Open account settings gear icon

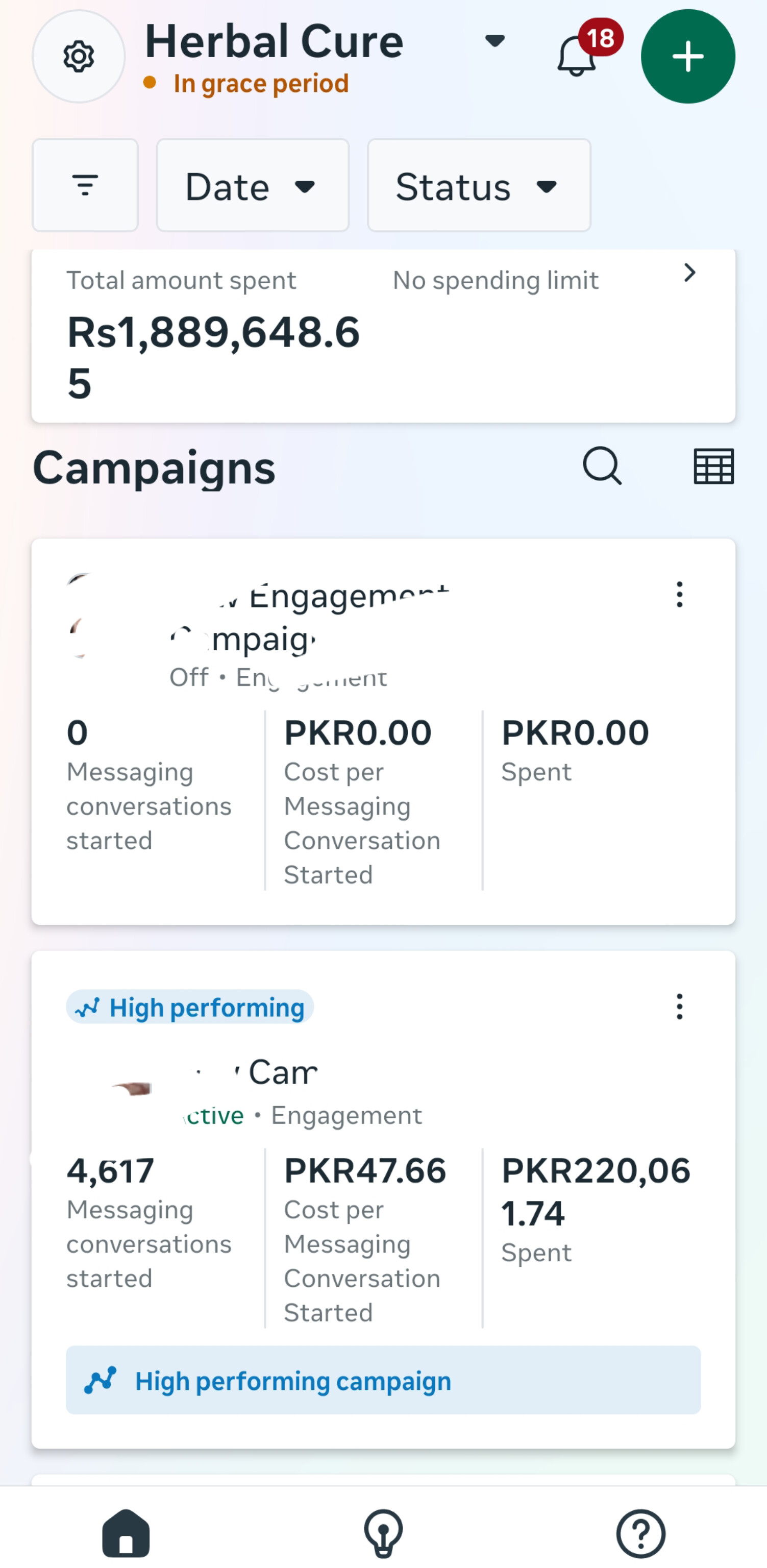coord(79,57)
